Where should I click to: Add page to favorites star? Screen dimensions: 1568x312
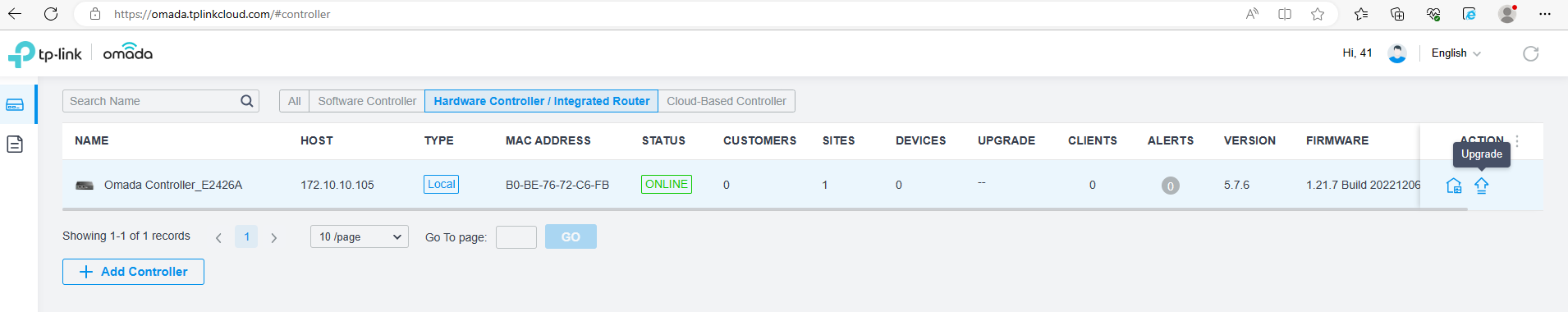(1318, 14)
